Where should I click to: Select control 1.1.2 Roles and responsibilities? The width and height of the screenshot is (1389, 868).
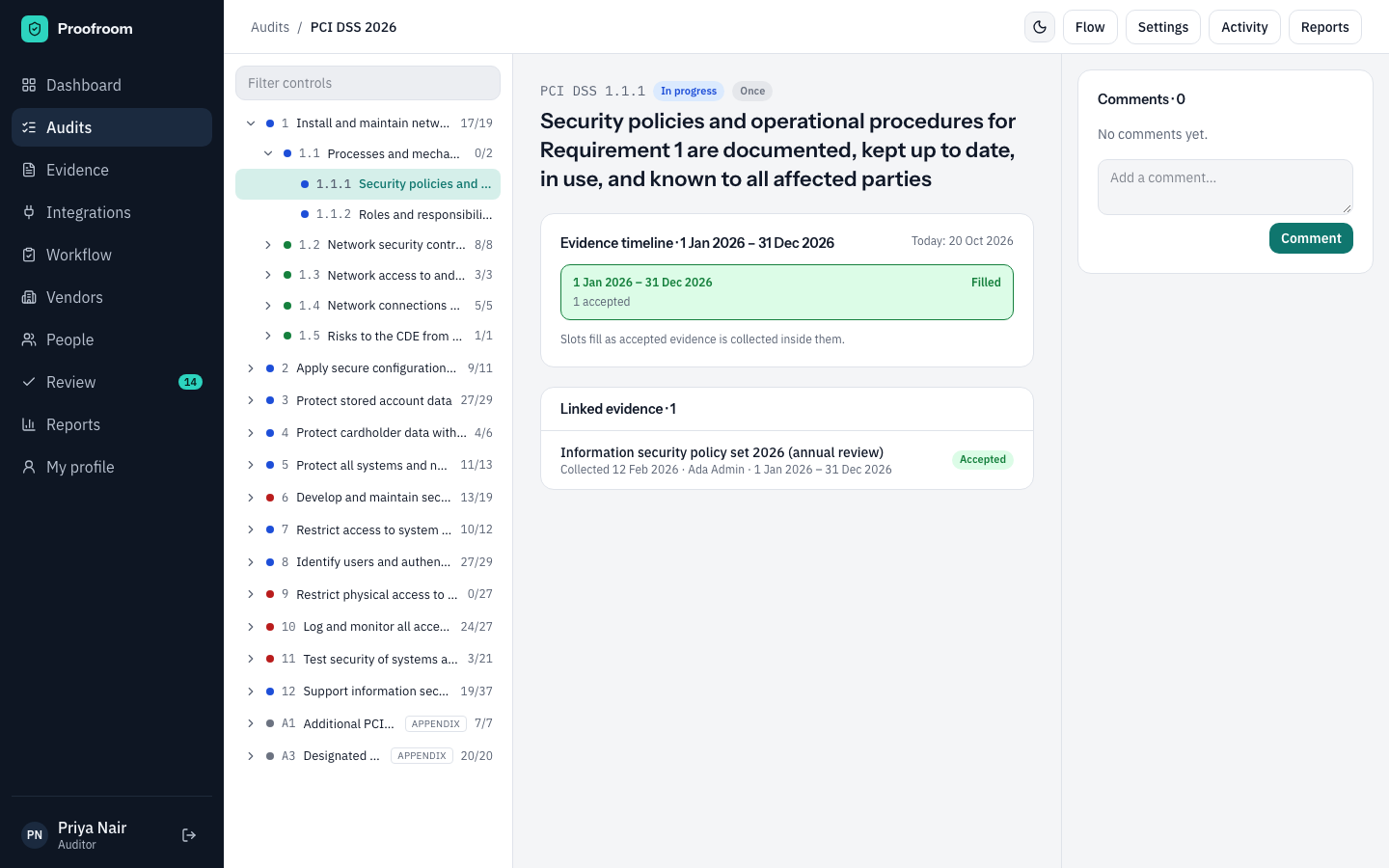[x=368, y=214]
